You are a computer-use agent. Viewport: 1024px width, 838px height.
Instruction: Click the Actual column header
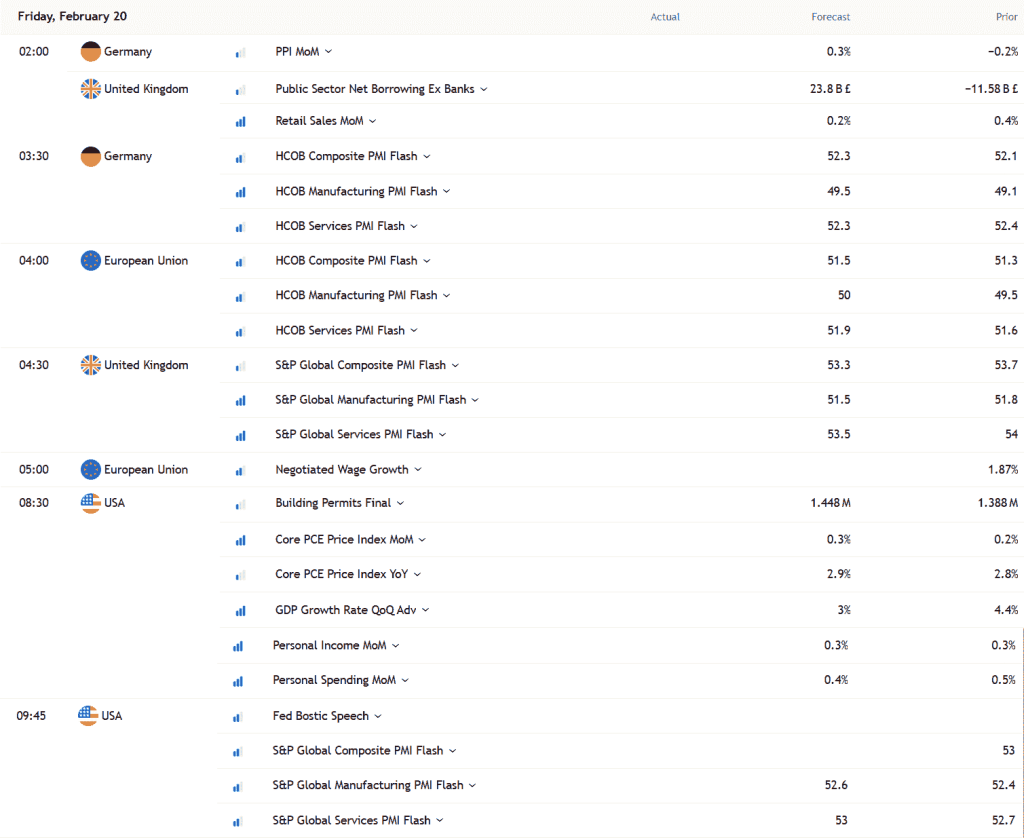pos(665,17)
